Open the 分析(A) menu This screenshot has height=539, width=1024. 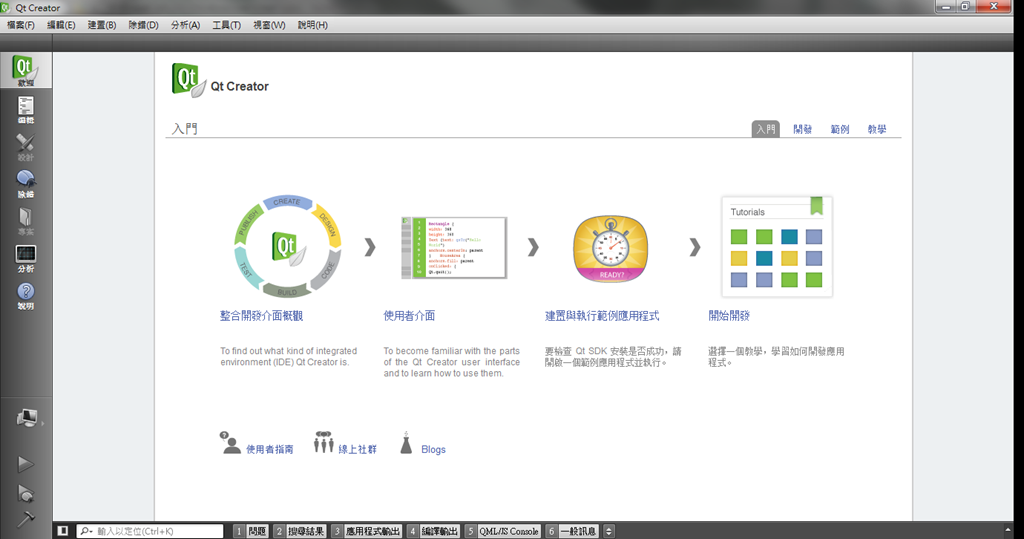[185, 25]
